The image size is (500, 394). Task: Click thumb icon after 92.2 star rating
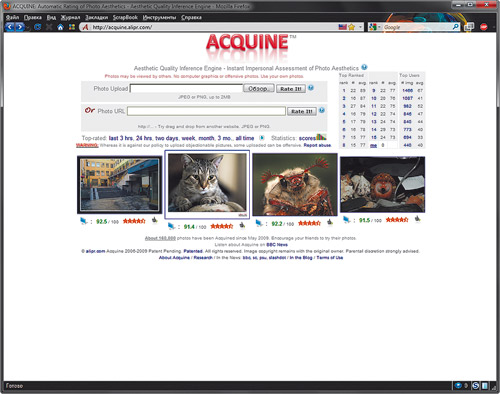(x=330, y=222)
